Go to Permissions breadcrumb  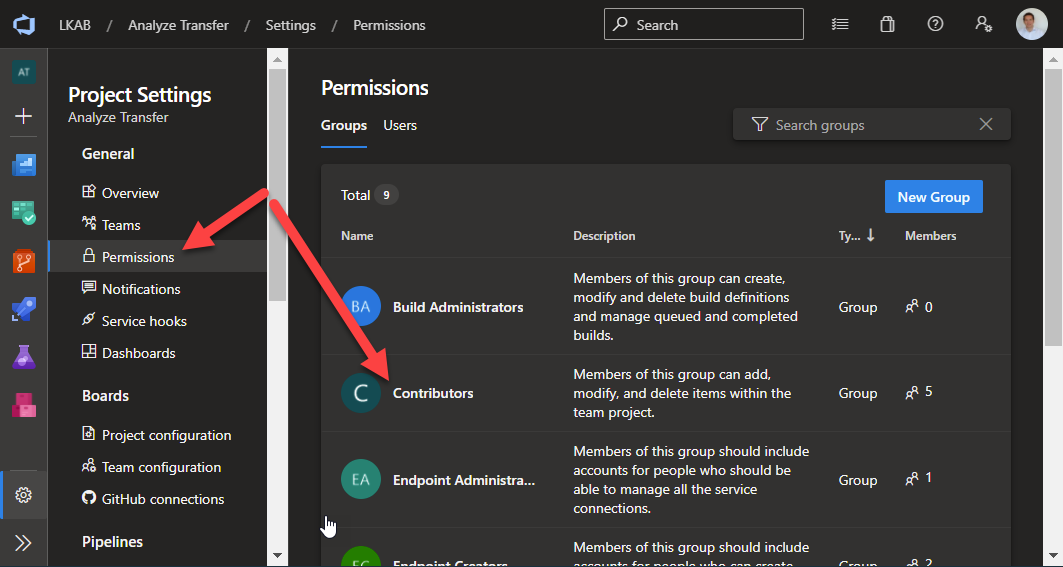click(389, 25)
